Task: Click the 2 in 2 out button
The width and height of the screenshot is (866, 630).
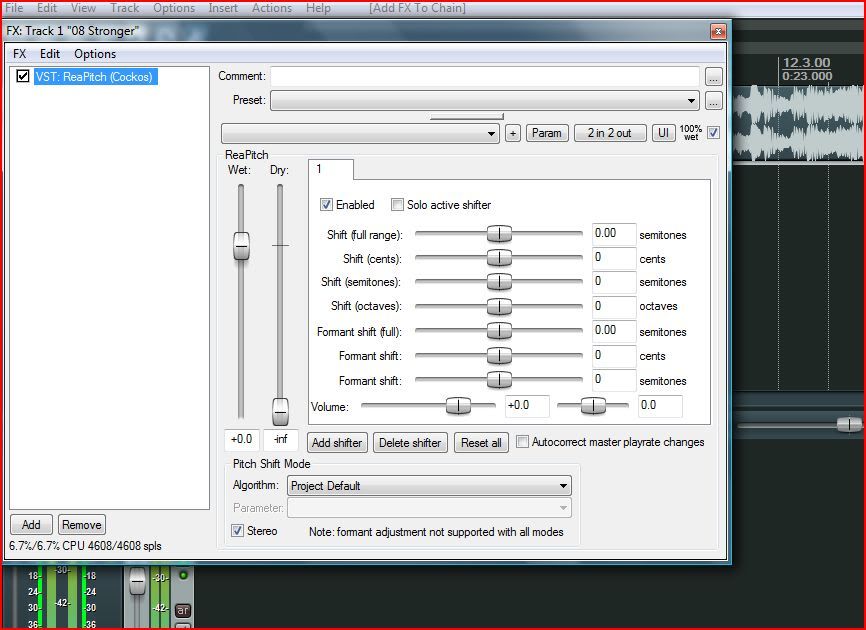Action: 610,133
